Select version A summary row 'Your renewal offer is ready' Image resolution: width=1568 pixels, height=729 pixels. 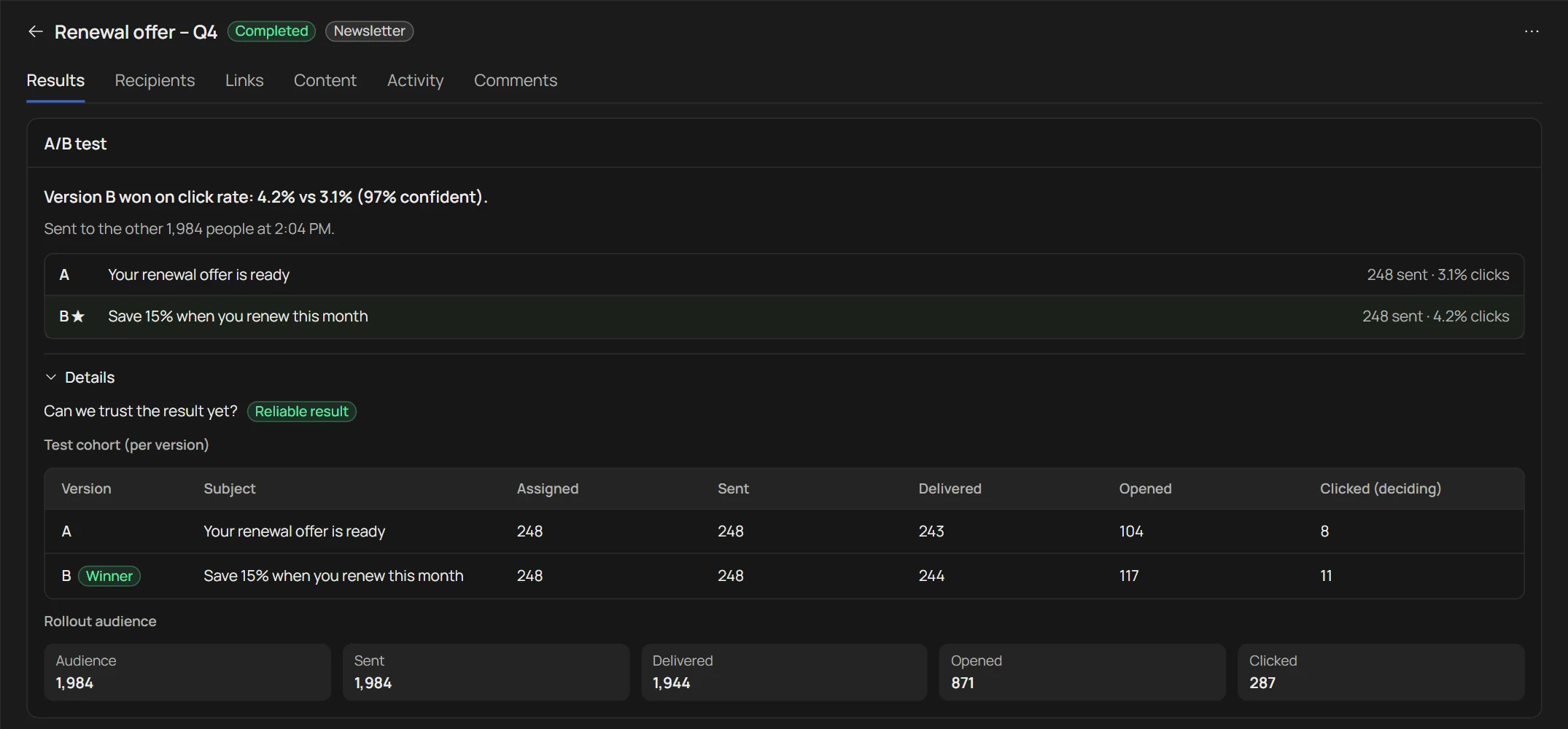[x=784, y=275]
